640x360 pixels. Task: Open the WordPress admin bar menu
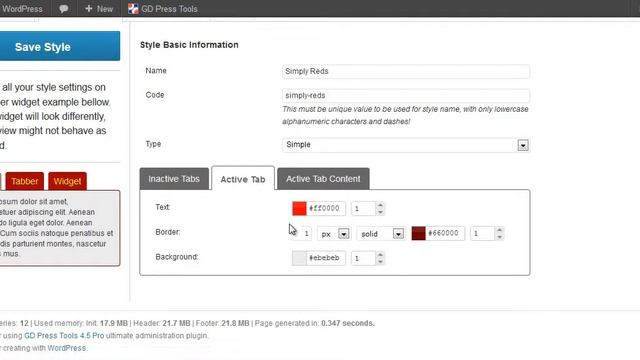[x=21, y=9]
